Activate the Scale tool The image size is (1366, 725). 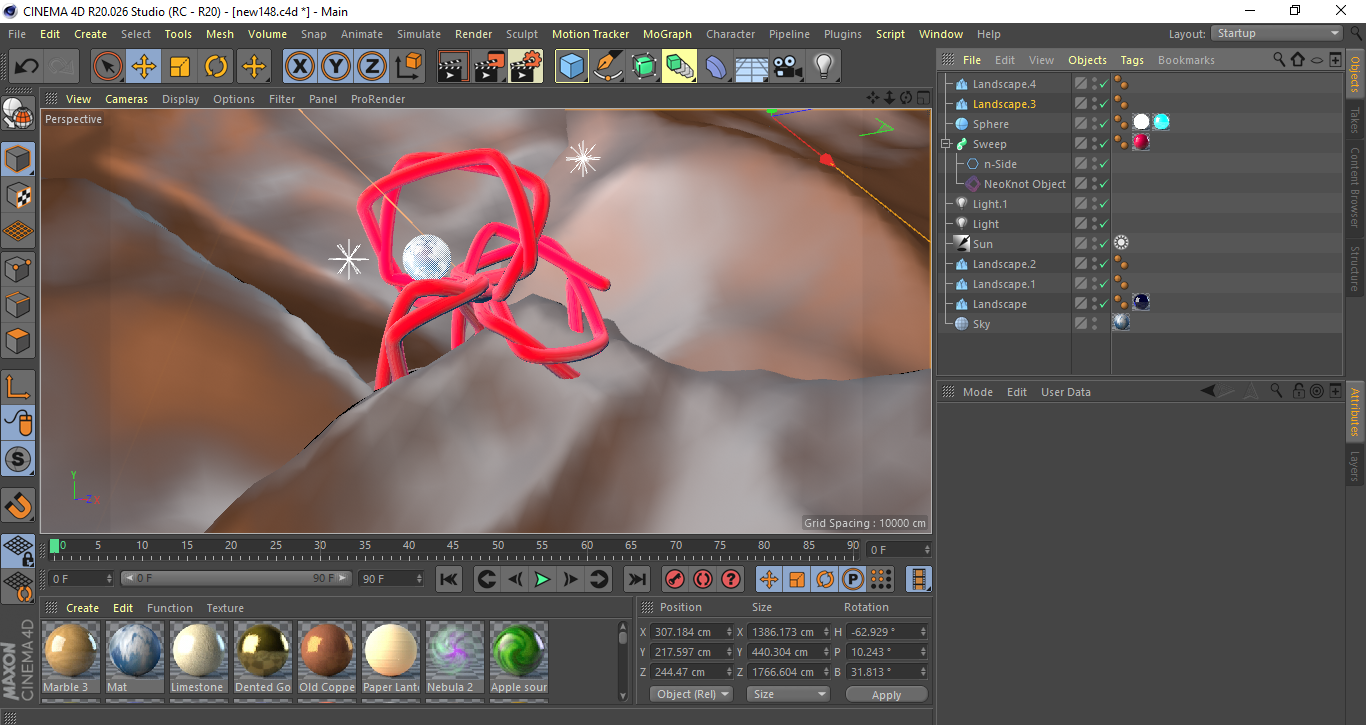click(x=180, y=67)
